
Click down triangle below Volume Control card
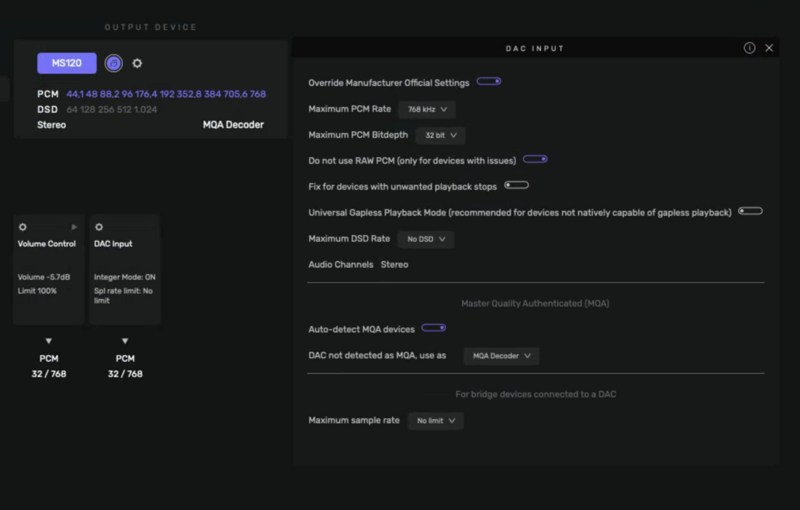(x=48, y=341)
